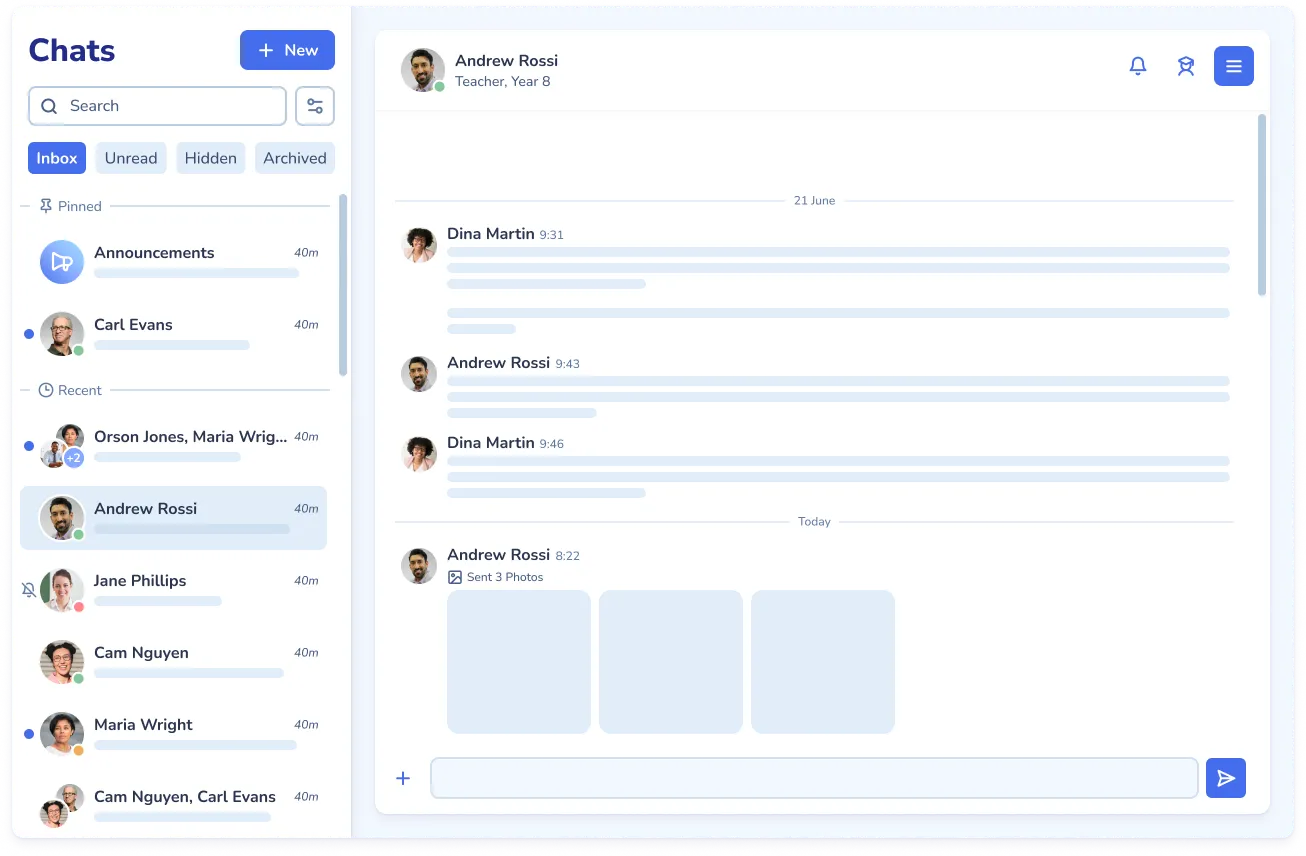Click the unread indicator dot on Carl Evans

coord(29,333)
